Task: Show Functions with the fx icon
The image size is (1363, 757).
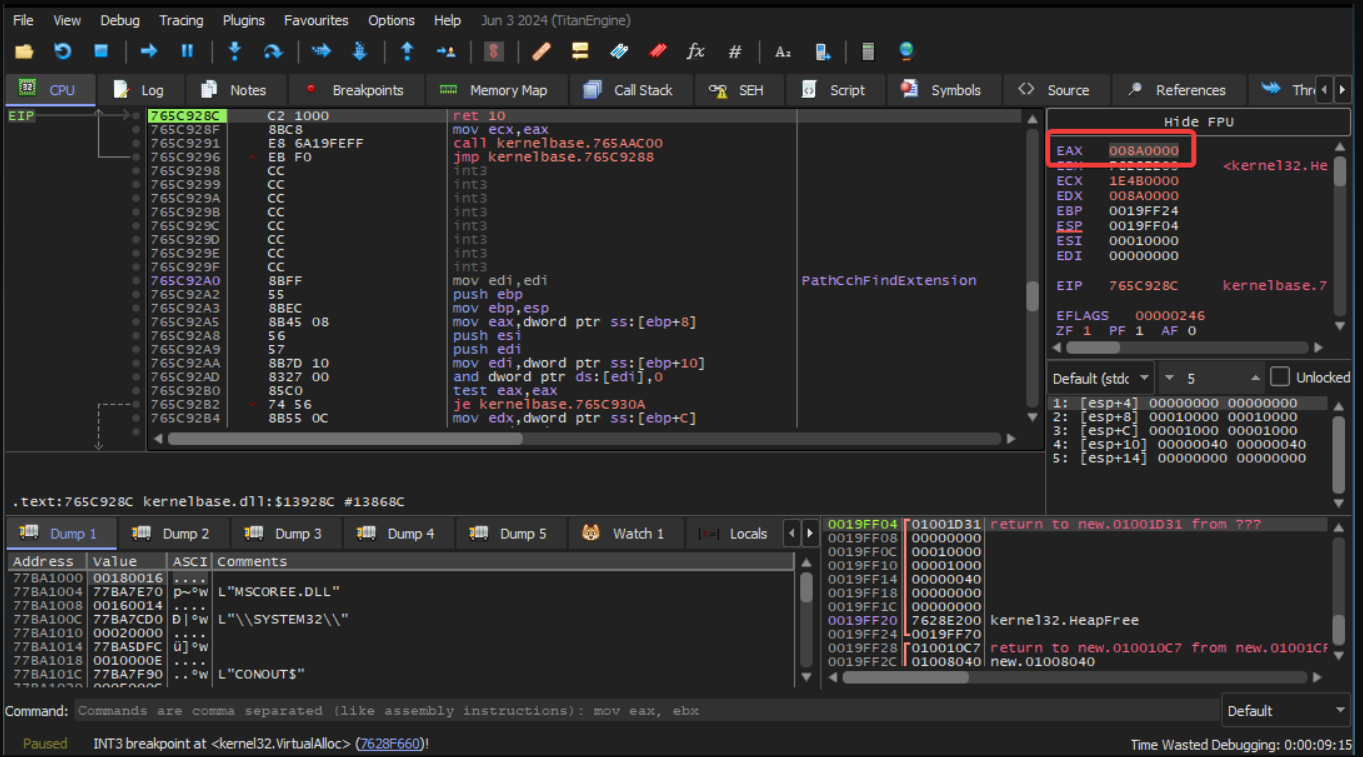Action: click(x=695, y=51)
